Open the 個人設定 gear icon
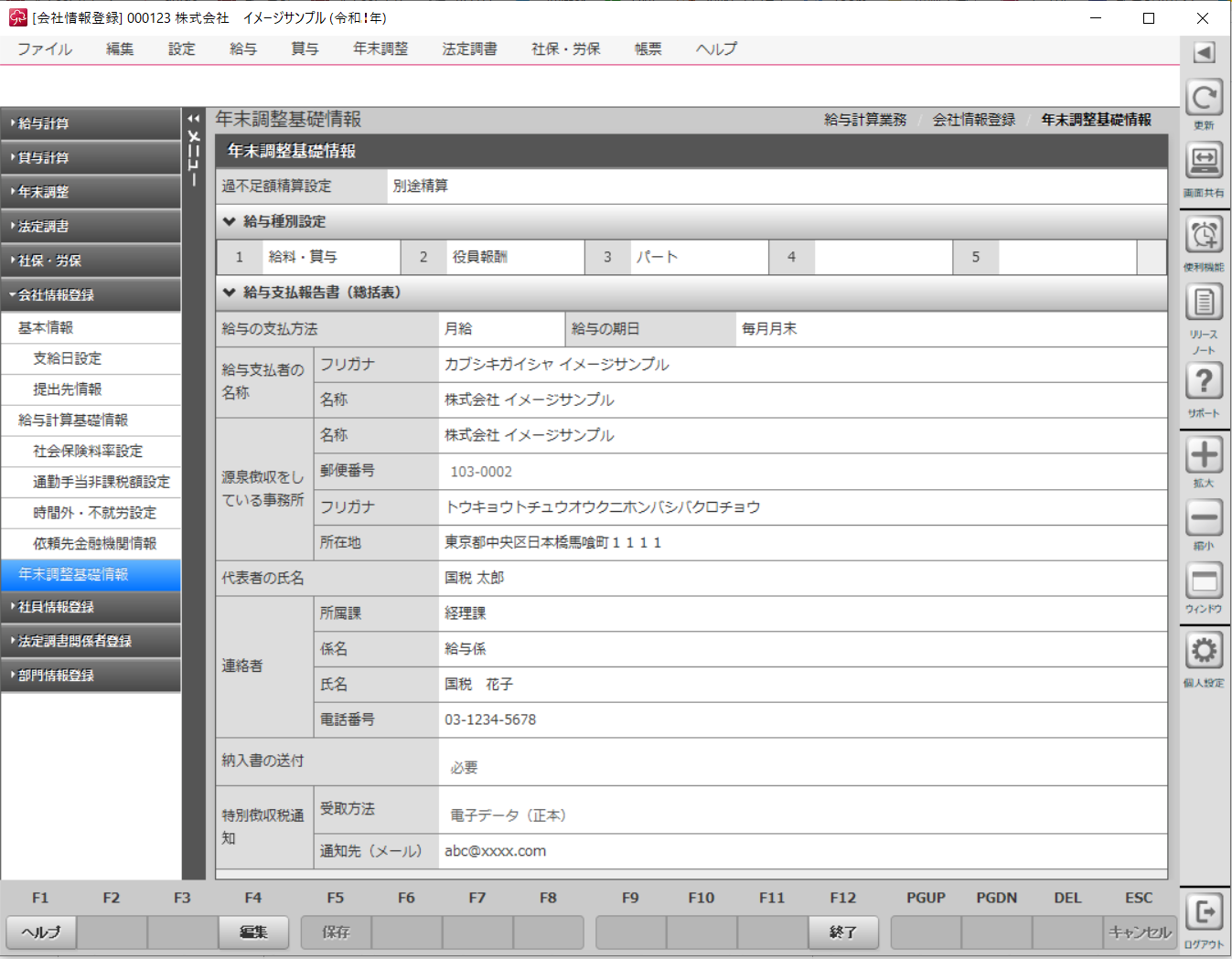The width and height of the screenshot is (1232, 959). [1204, 651]
